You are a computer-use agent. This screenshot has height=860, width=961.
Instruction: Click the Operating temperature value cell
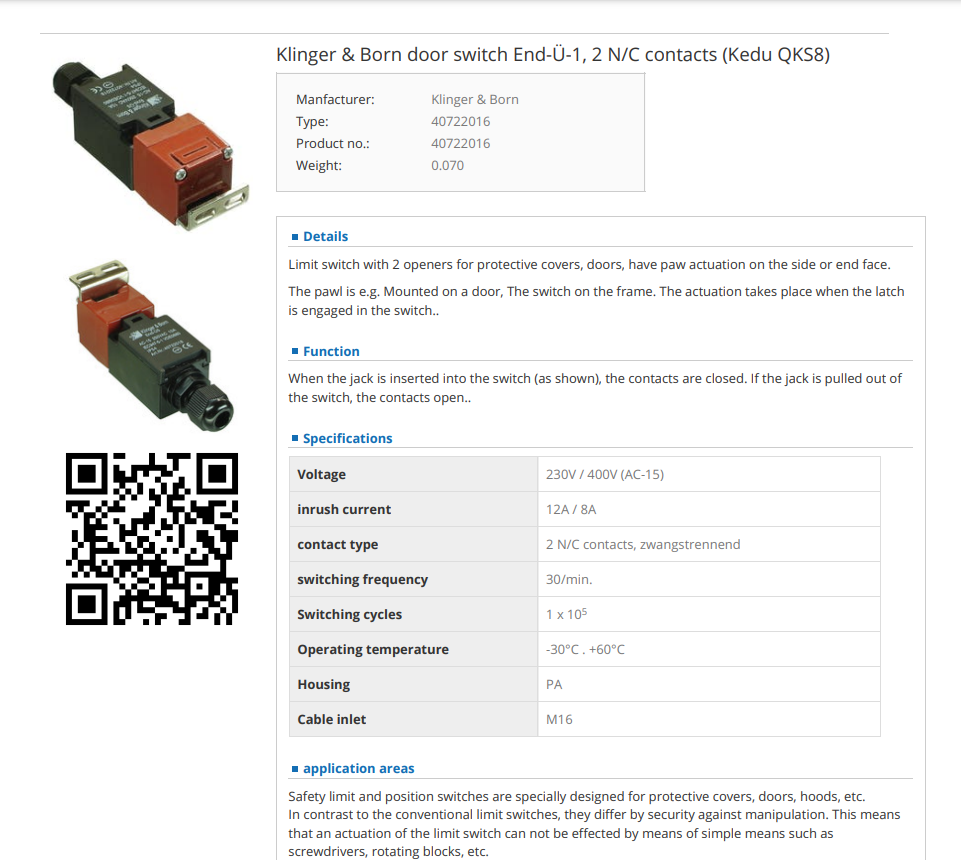click(708, 649)
